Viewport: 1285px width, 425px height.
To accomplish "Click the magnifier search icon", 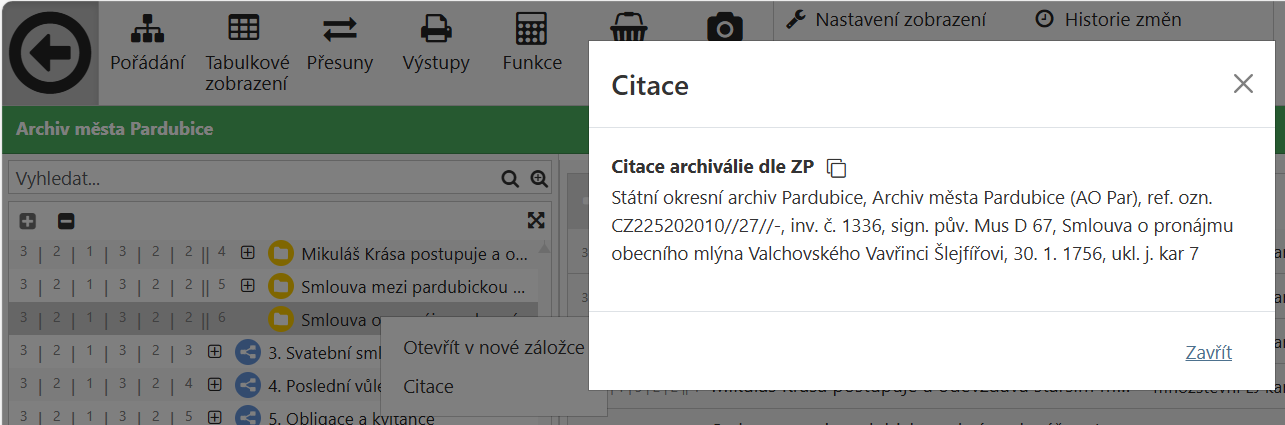I will tap(510, 179).
